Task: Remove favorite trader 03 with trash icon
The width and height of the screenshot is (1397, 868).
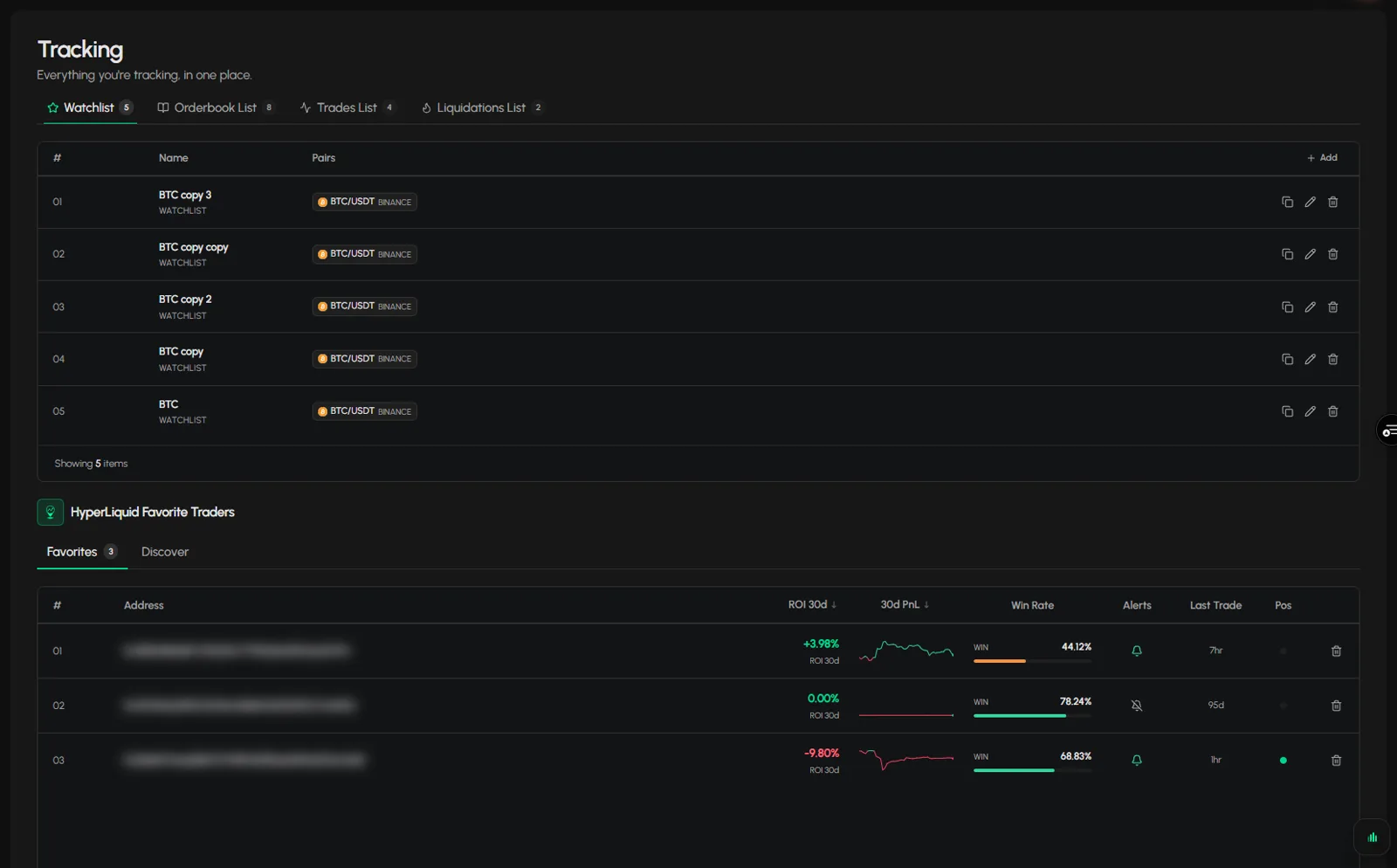Action: [1336, 761]
